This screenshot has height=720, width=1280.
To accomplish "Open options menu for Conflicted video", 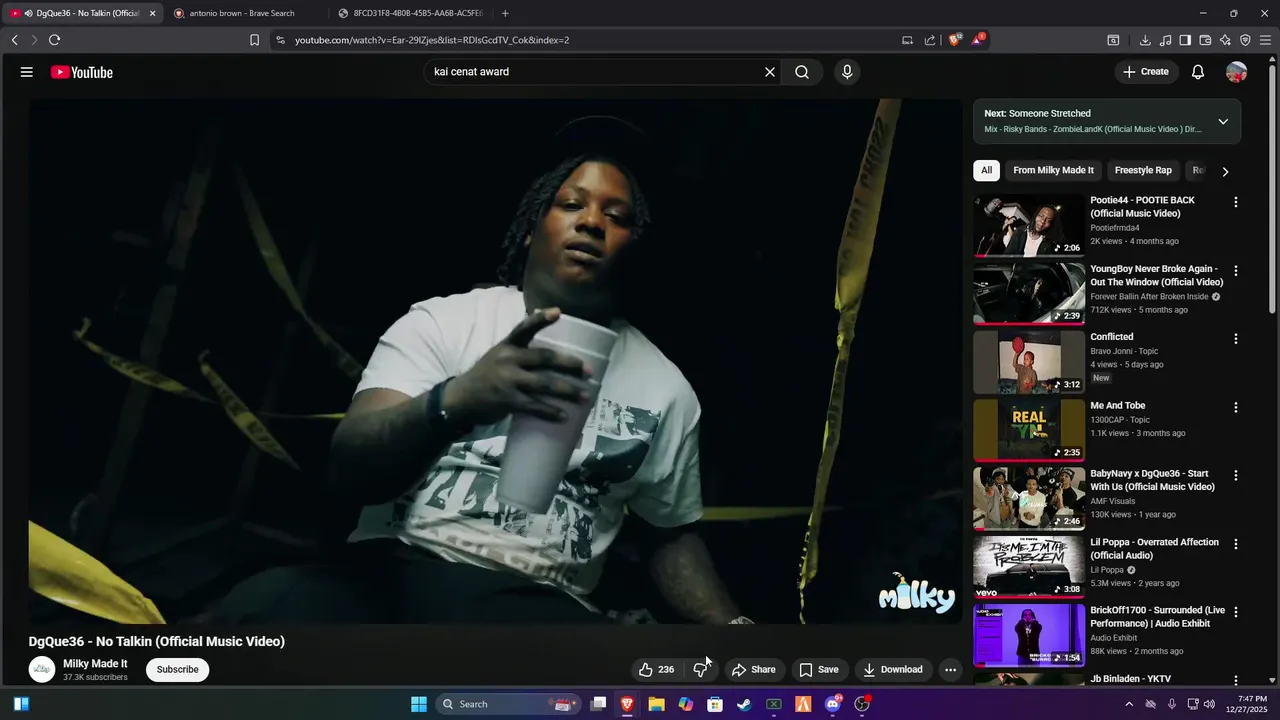I will click(1236, 339).
